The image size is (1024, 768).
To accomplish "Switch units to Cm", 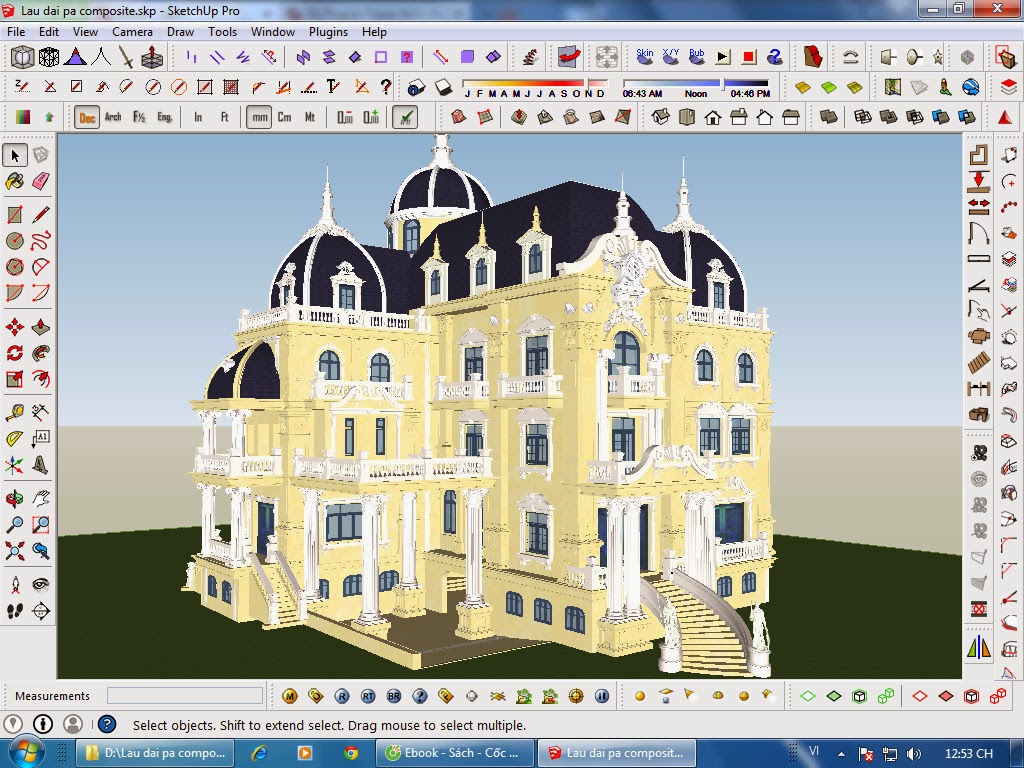I will (x=285, y=118).
